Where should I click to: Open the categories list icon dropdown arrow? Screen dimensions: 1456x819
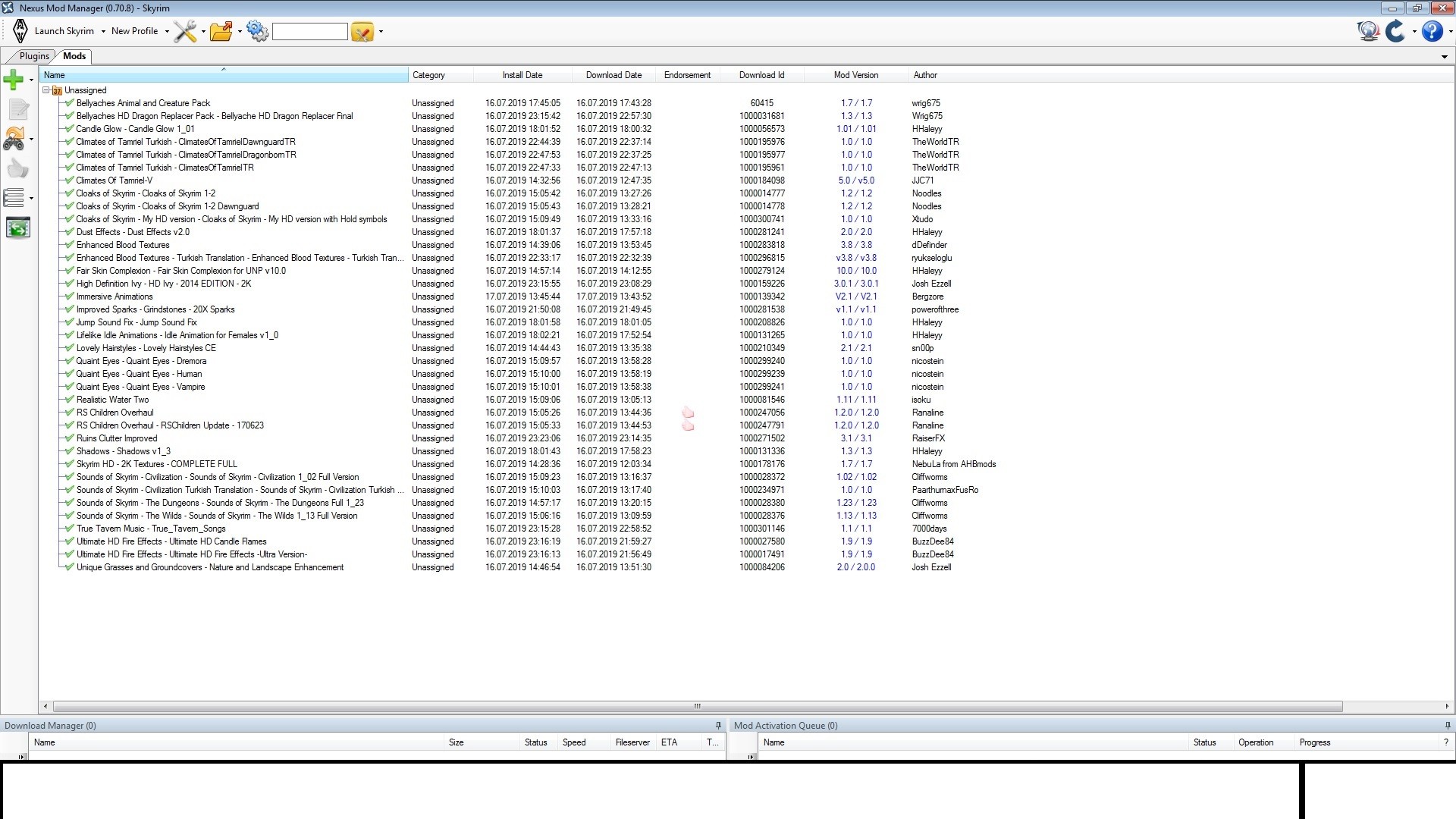tap(31, 199)
